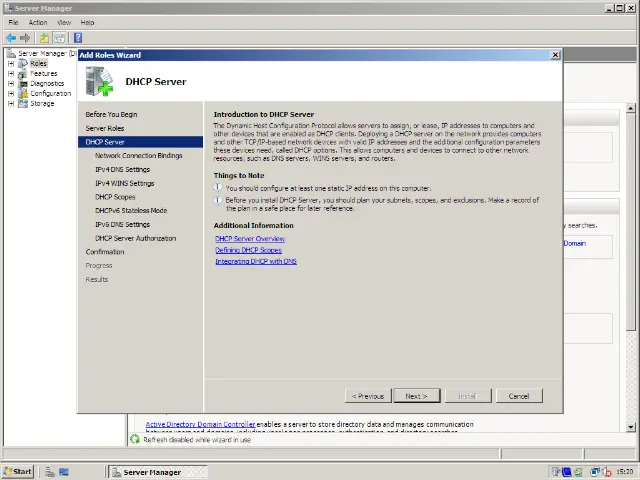Click Show Desktop quick launch icon

pos(64,472)
